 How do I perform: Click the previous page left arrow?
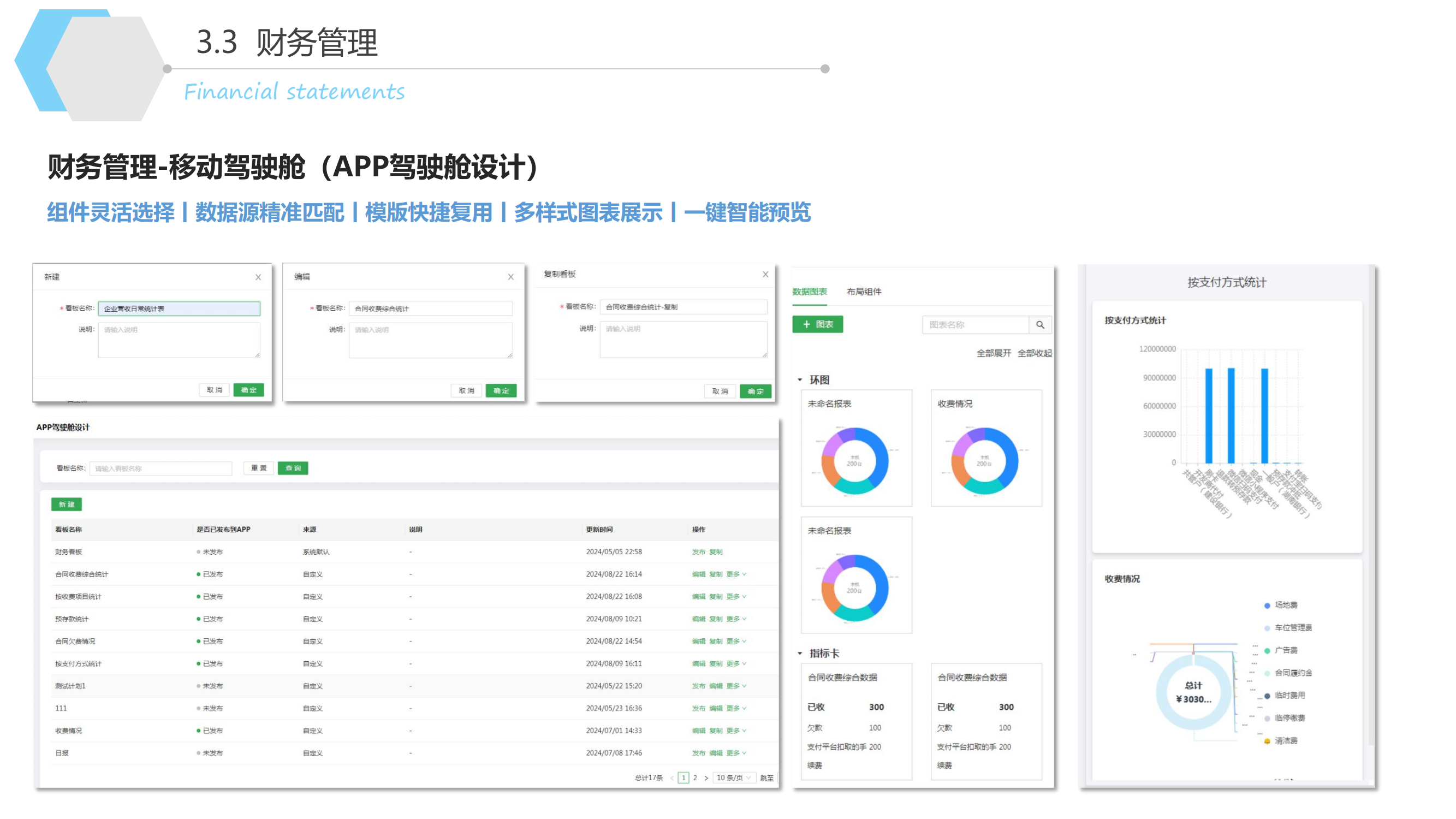pos(671,778)
